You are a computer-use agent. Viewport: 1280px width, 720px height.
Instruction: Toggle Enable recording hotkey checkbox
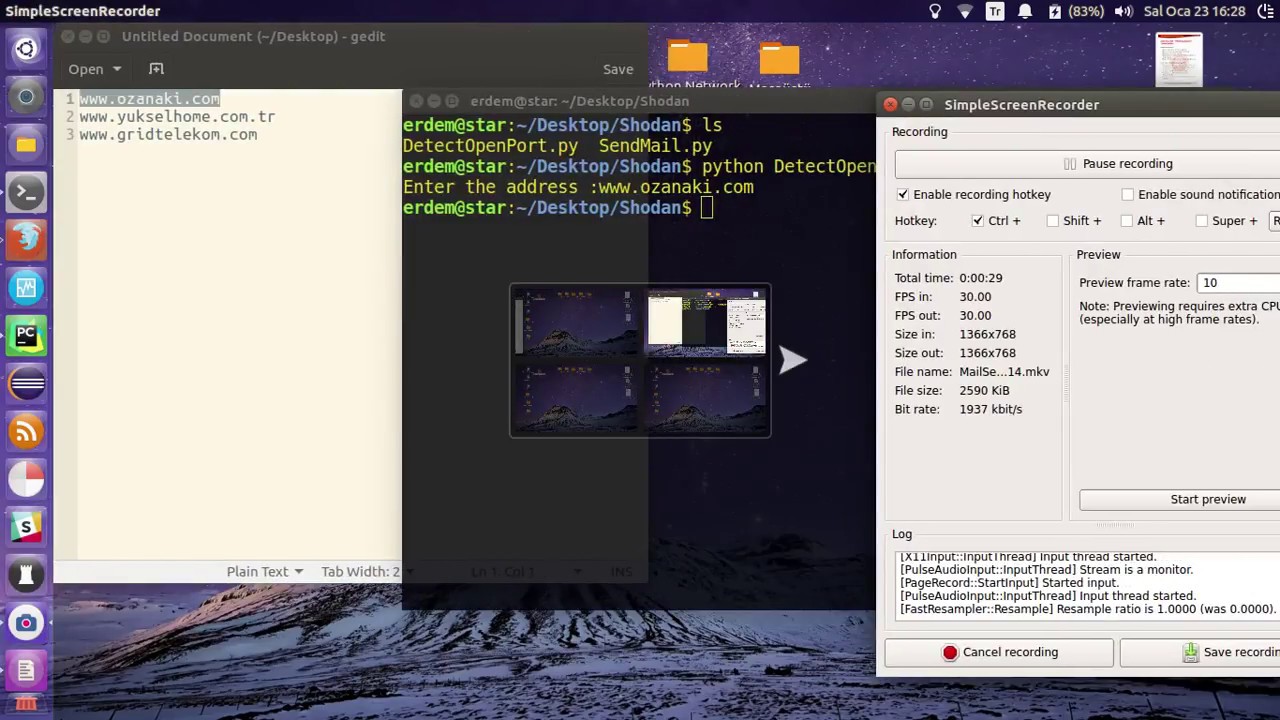[x=903, y=194]
